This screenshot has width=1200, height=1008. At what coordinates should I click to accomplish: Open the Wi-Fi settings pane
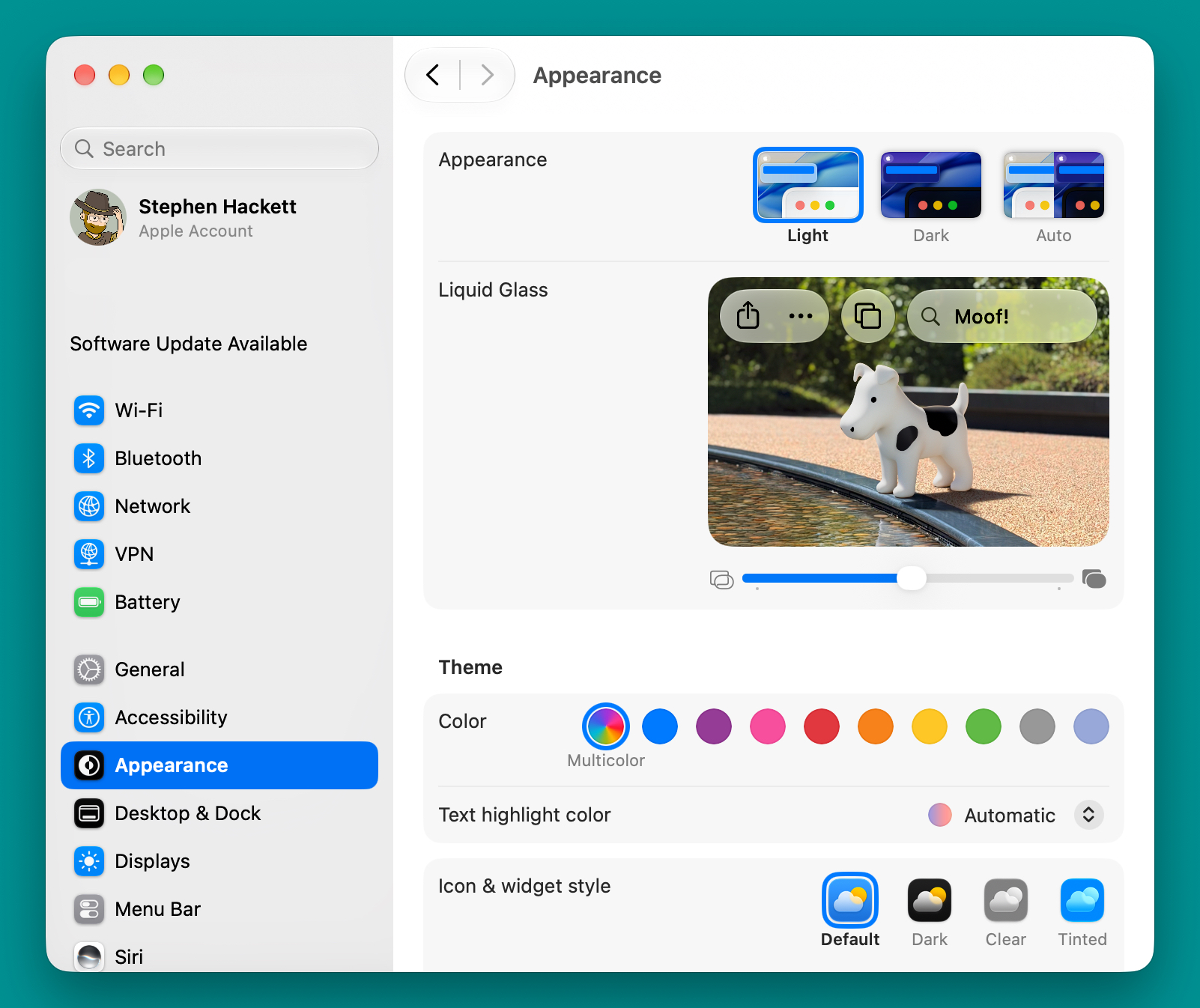coord(219,410)
